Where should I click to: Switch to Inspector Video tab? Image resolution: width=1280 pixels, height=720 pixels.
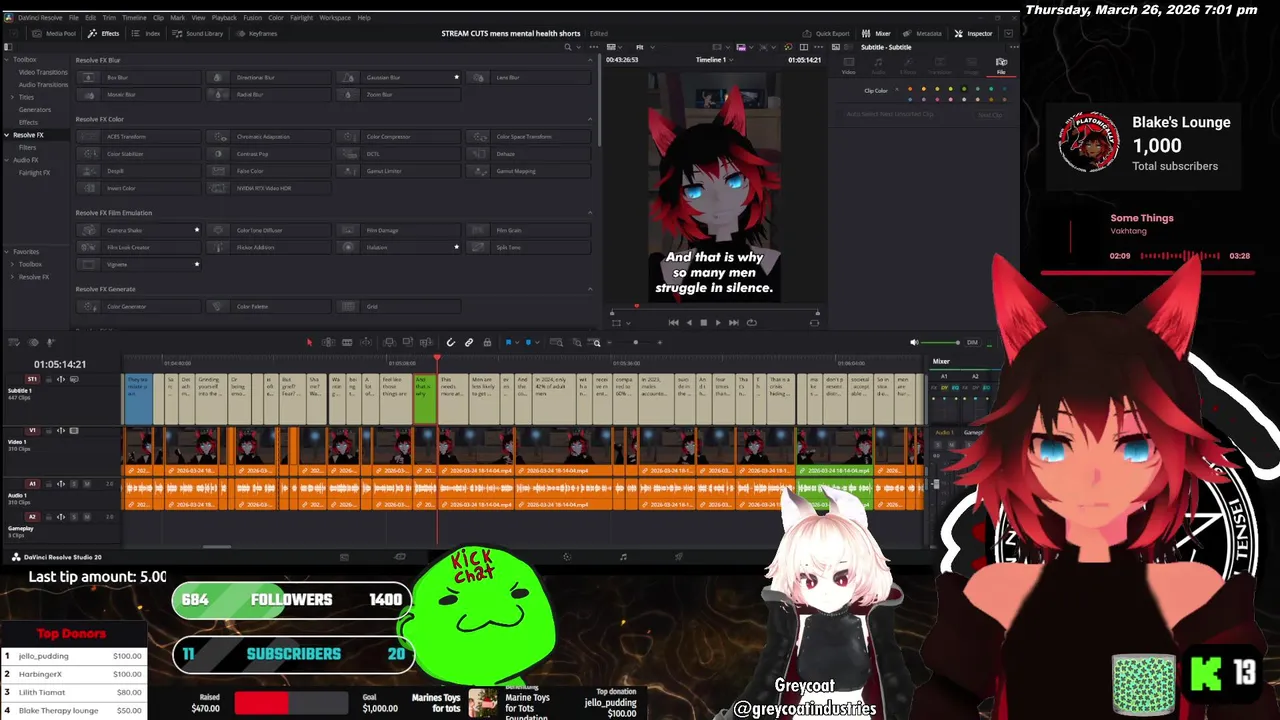(x=848, y=66)
